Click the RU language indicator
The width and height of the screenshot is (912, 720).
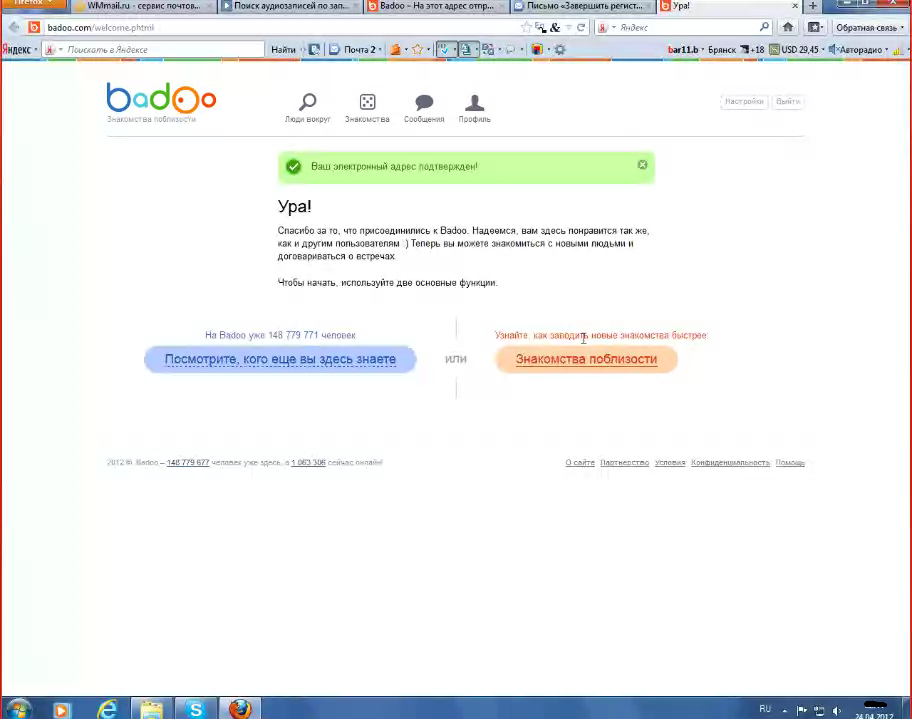click(x=765, y=709)
